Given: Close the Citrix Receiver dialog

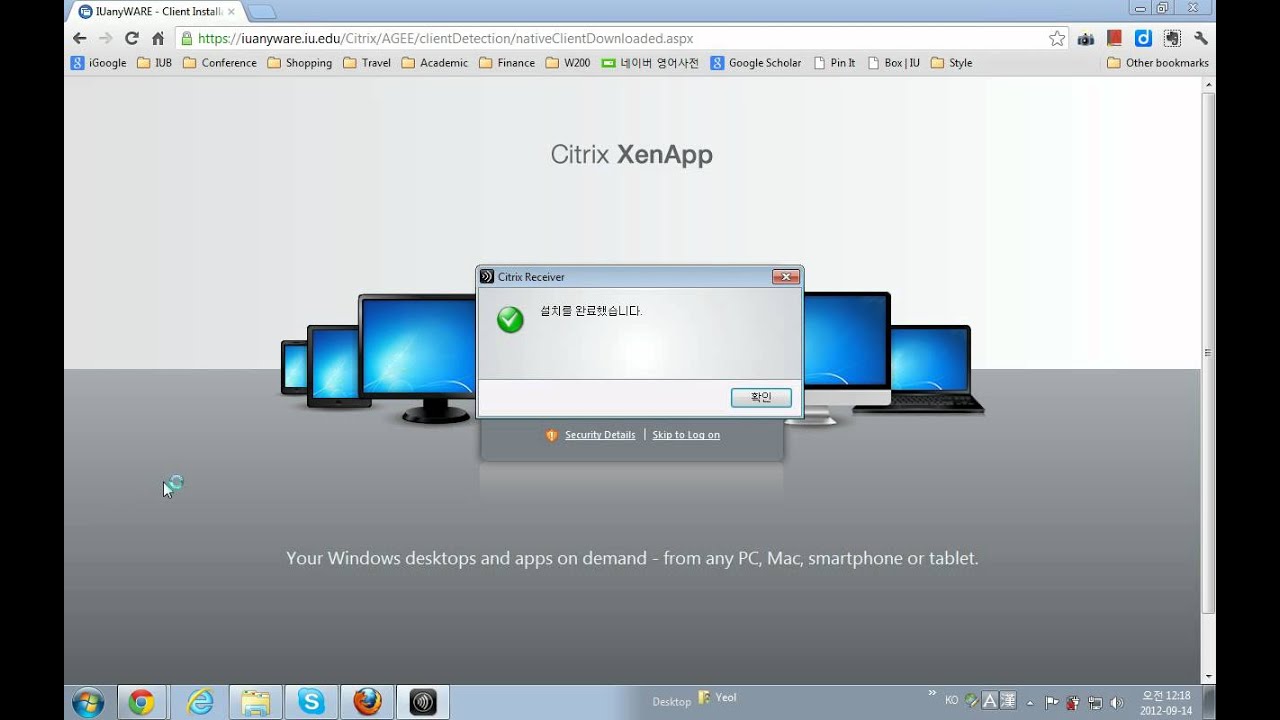Looking at the screenshot, I should 786,277.
